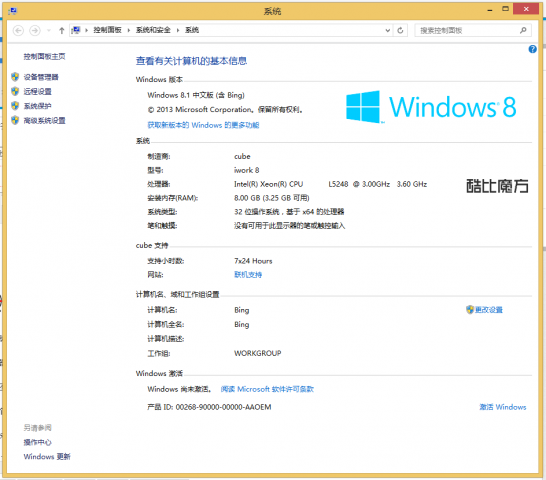Click the Back navigation arrow
Image resolution: width=546 pixels, height=480 pixels.
[18, 31]
